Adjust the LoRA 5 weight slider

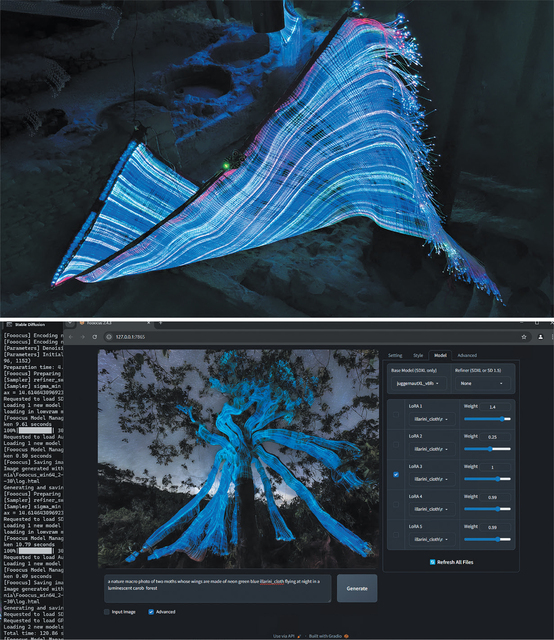coord(487,539)
